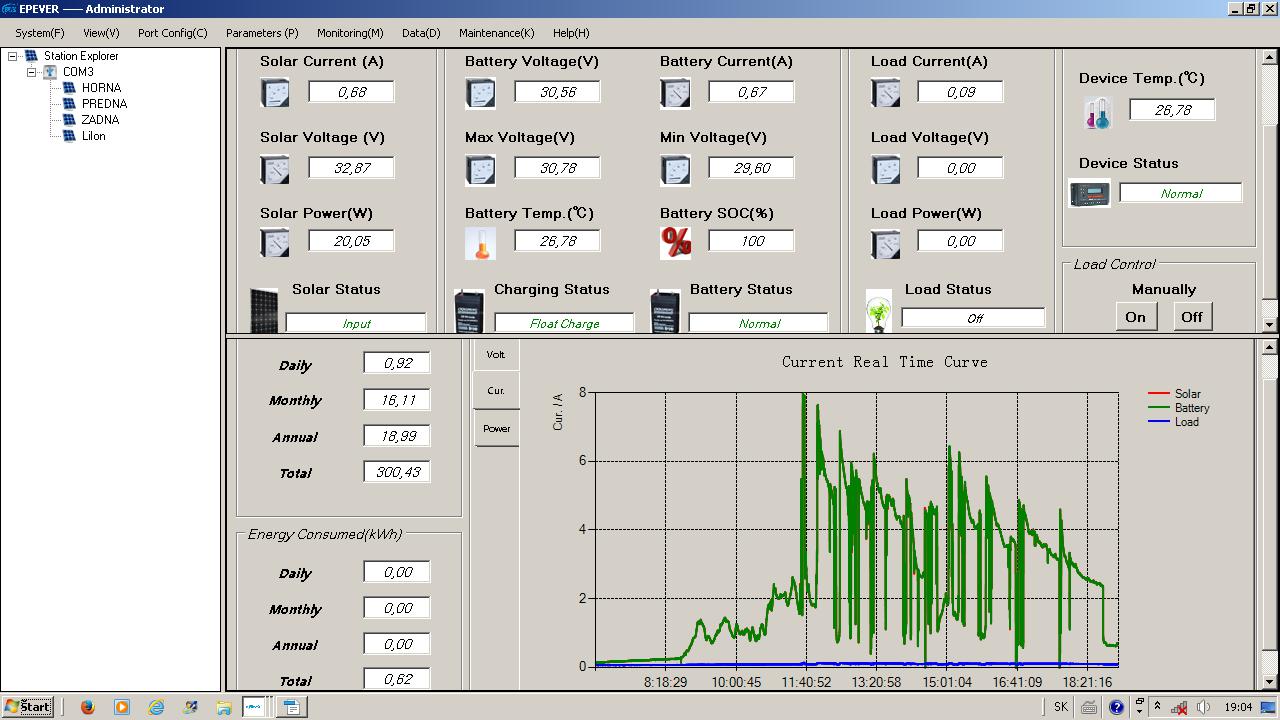The image size is (1280, 720).
Task: Click the Battery Temp thermometer icon
Action: (480, 242)
